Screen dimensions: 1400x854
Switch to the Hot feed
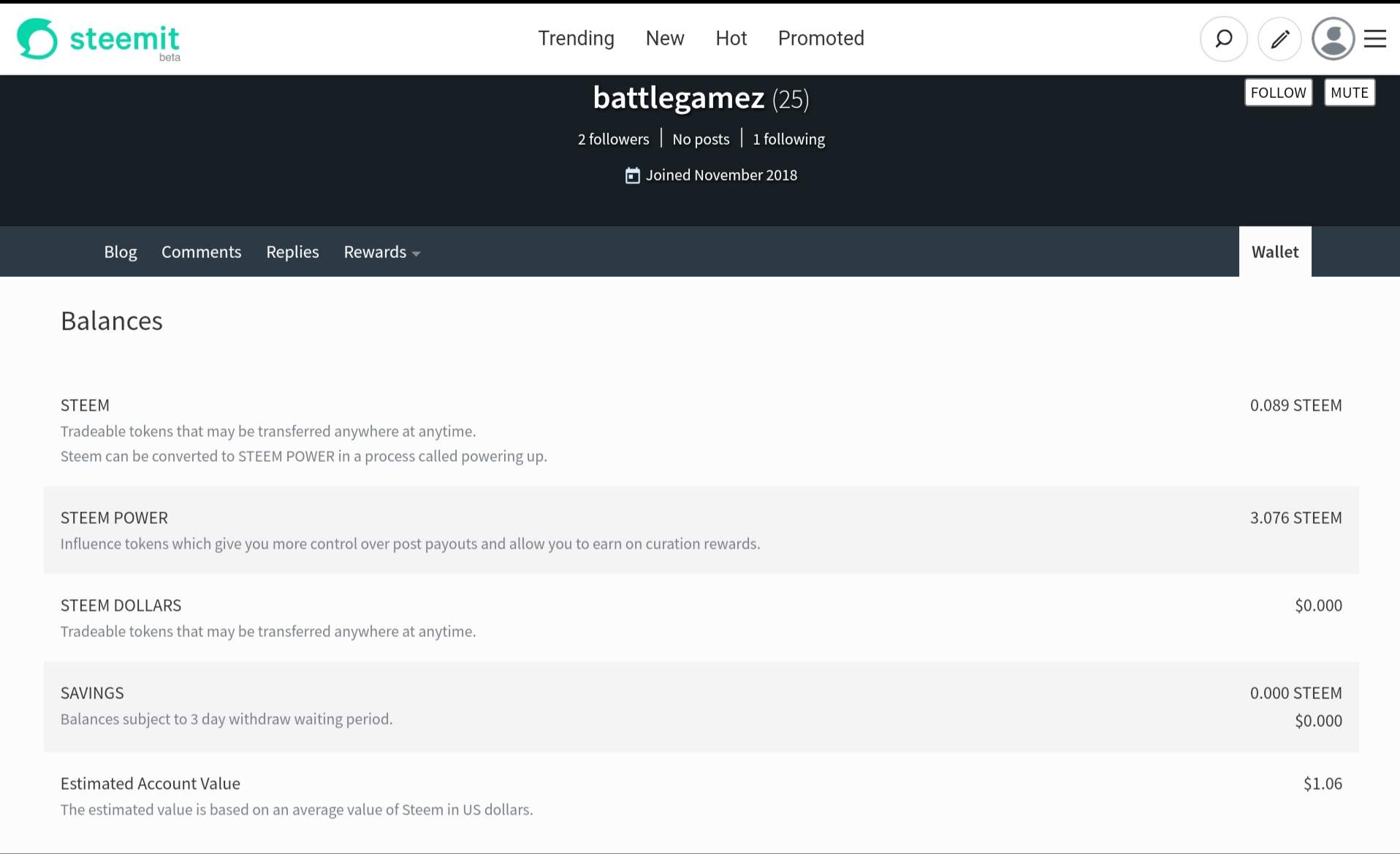click(731, 38)
